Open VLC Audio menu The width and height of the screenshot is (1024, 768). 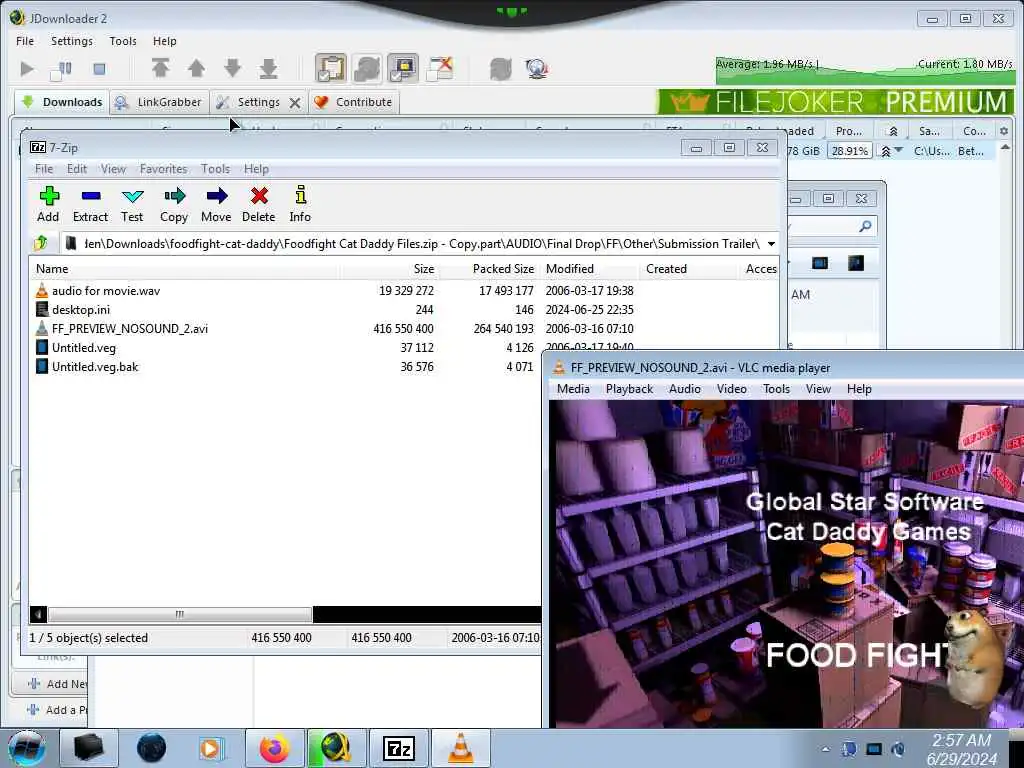coord(684,389)
